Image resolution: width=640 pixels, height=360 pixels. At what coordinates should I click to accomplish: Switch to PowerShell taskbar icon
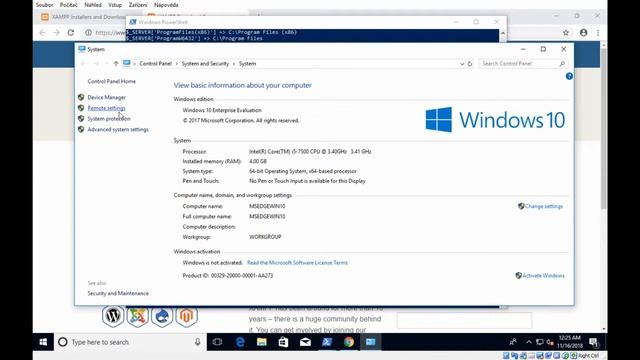pyautogui.click(x=327, y=342)
